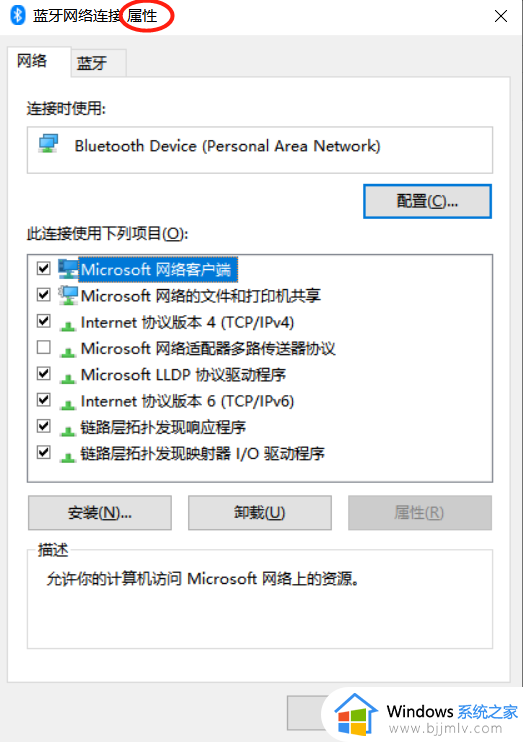Click the TCP/IPv6 protocol icon

[68, 403]
